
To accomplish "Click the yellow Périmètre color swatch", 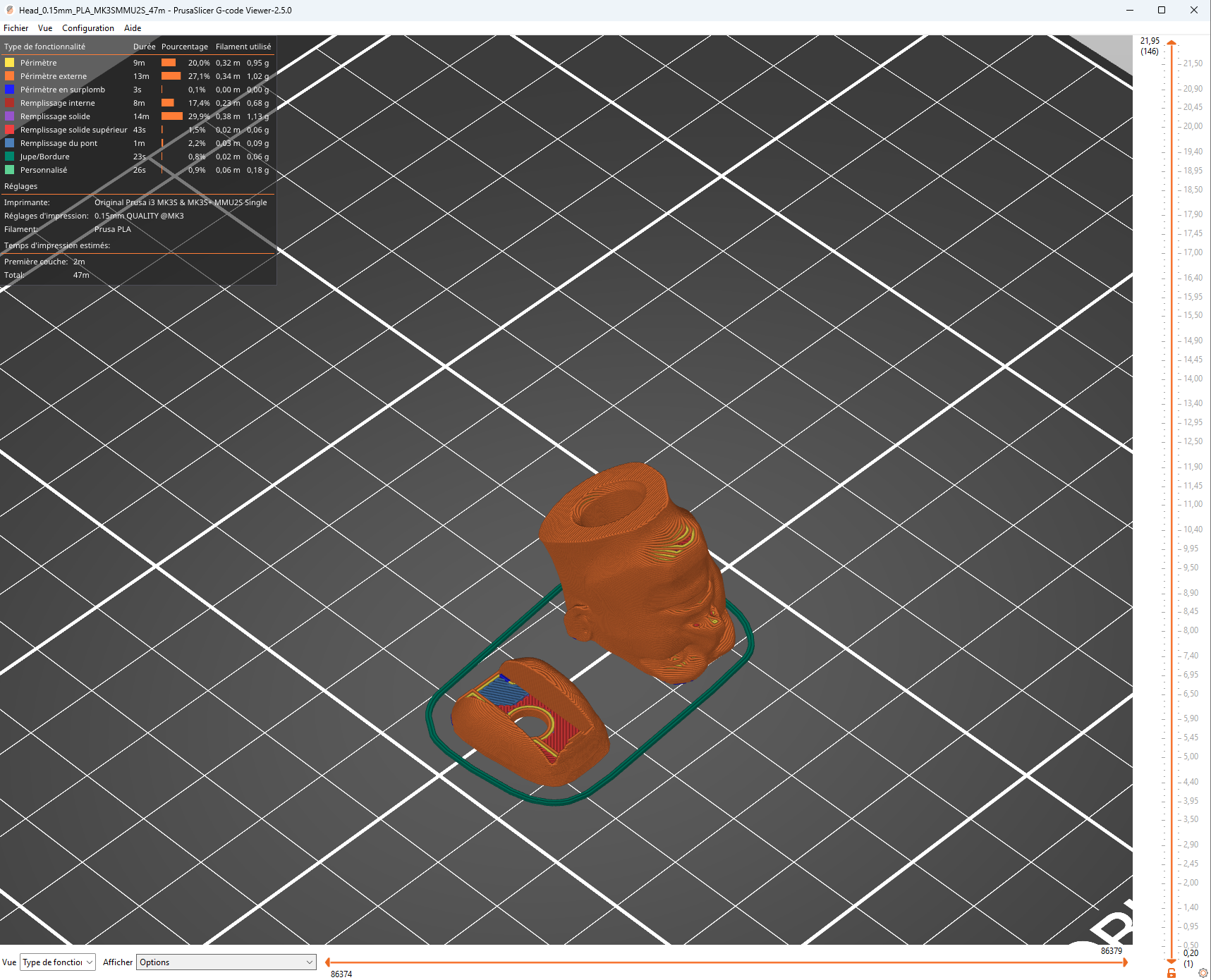I will 10,63.
